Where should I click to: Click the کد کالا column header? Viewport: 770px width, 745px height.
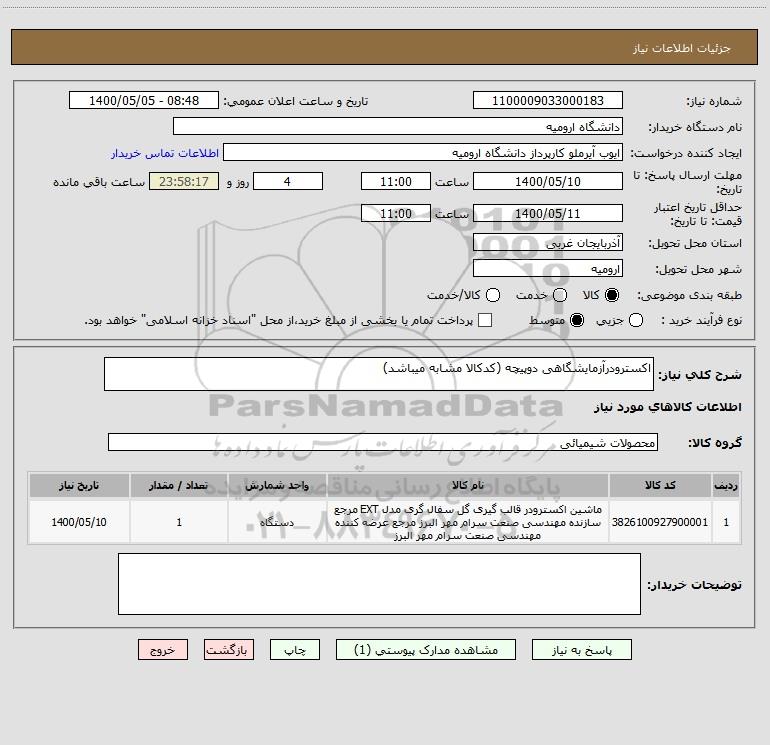pos(660,486)
